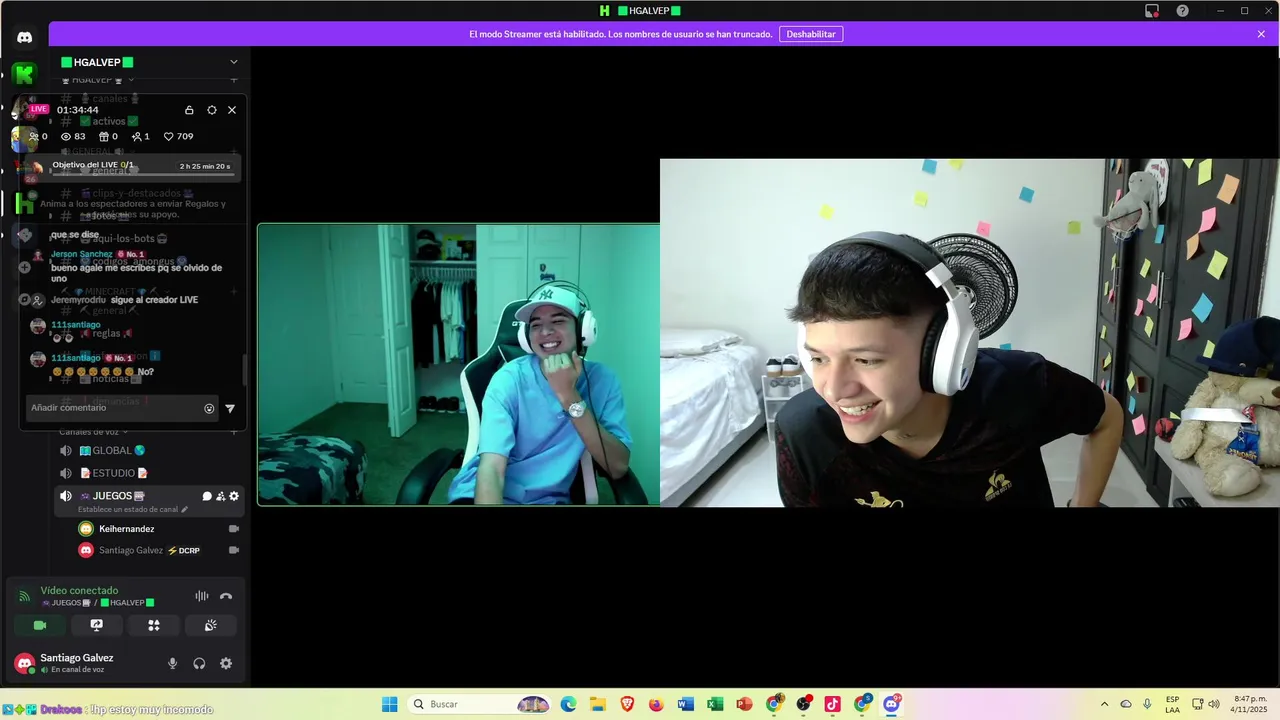Select the green K server icon
Viewport: 1280px width, 720px height.
[x=24, y=74]
